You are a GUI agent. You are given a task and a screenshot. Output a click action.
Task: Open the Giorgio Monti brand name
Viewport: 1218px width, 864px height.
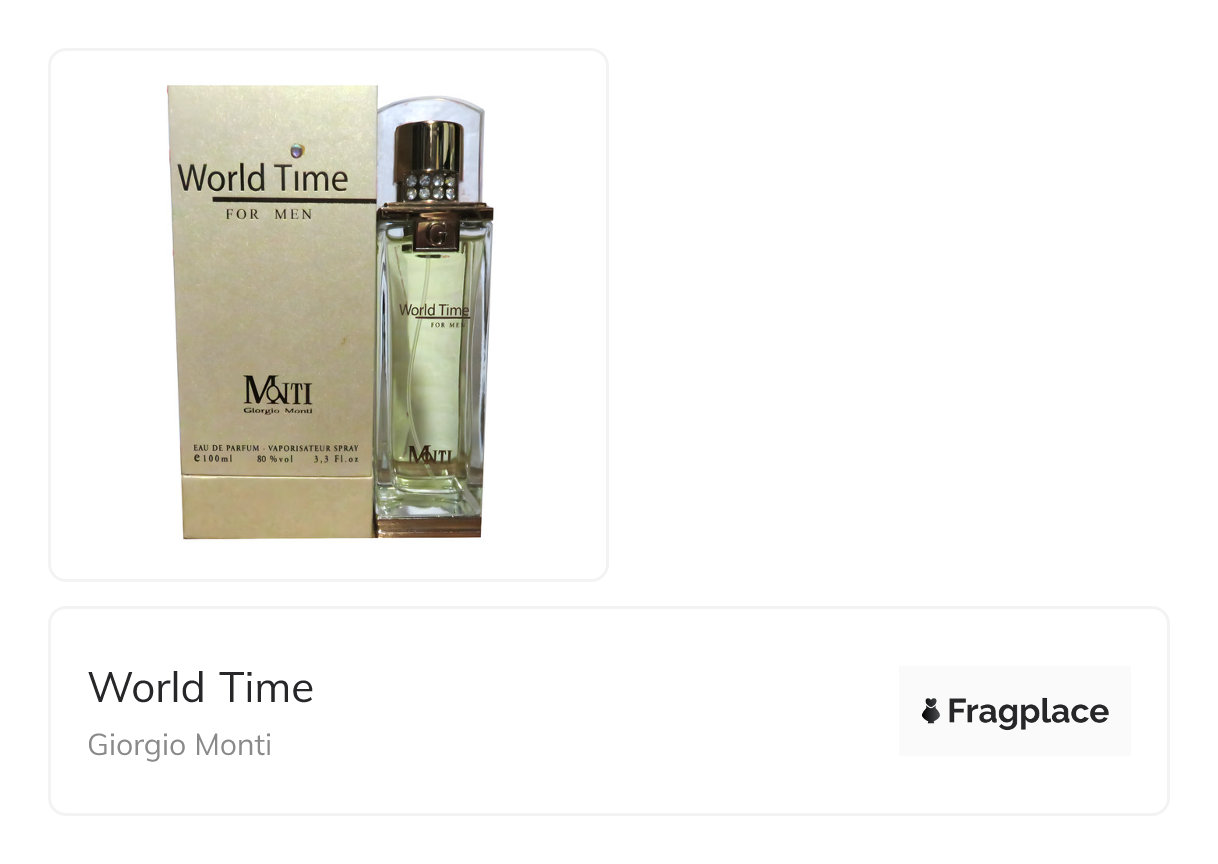coord(180,745)
